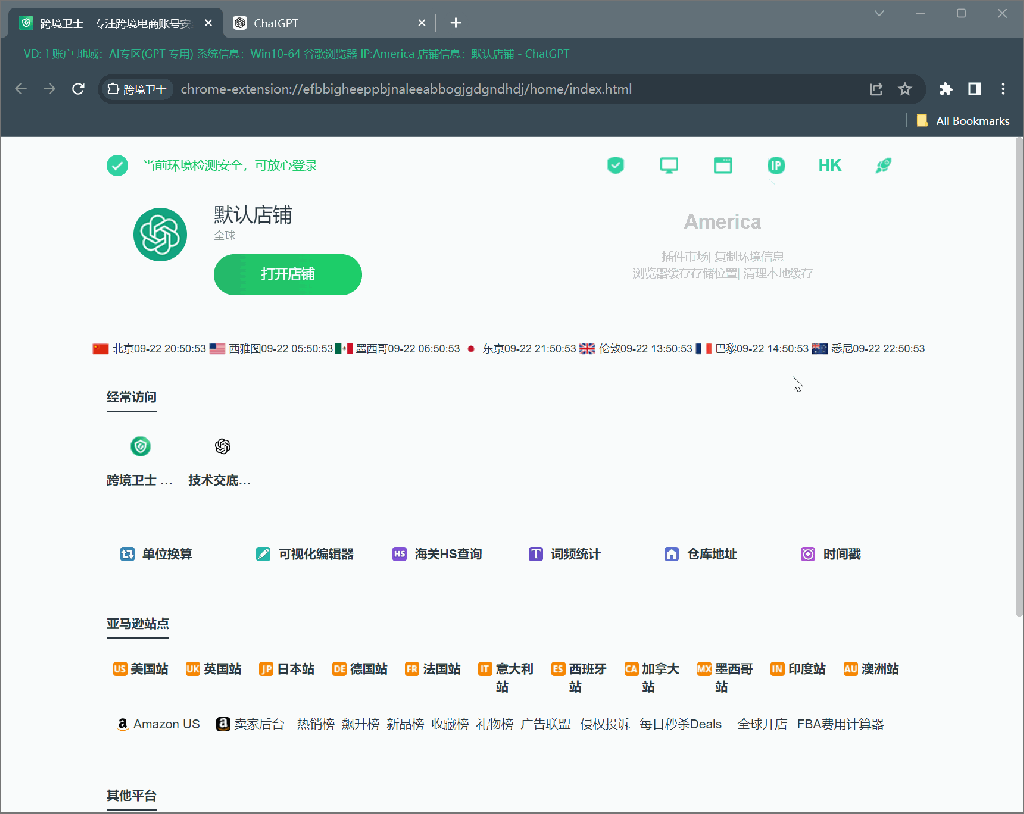Screen dimensions: 1024x814
Task: Click the monitor icon in header
Action: (669, 166)
